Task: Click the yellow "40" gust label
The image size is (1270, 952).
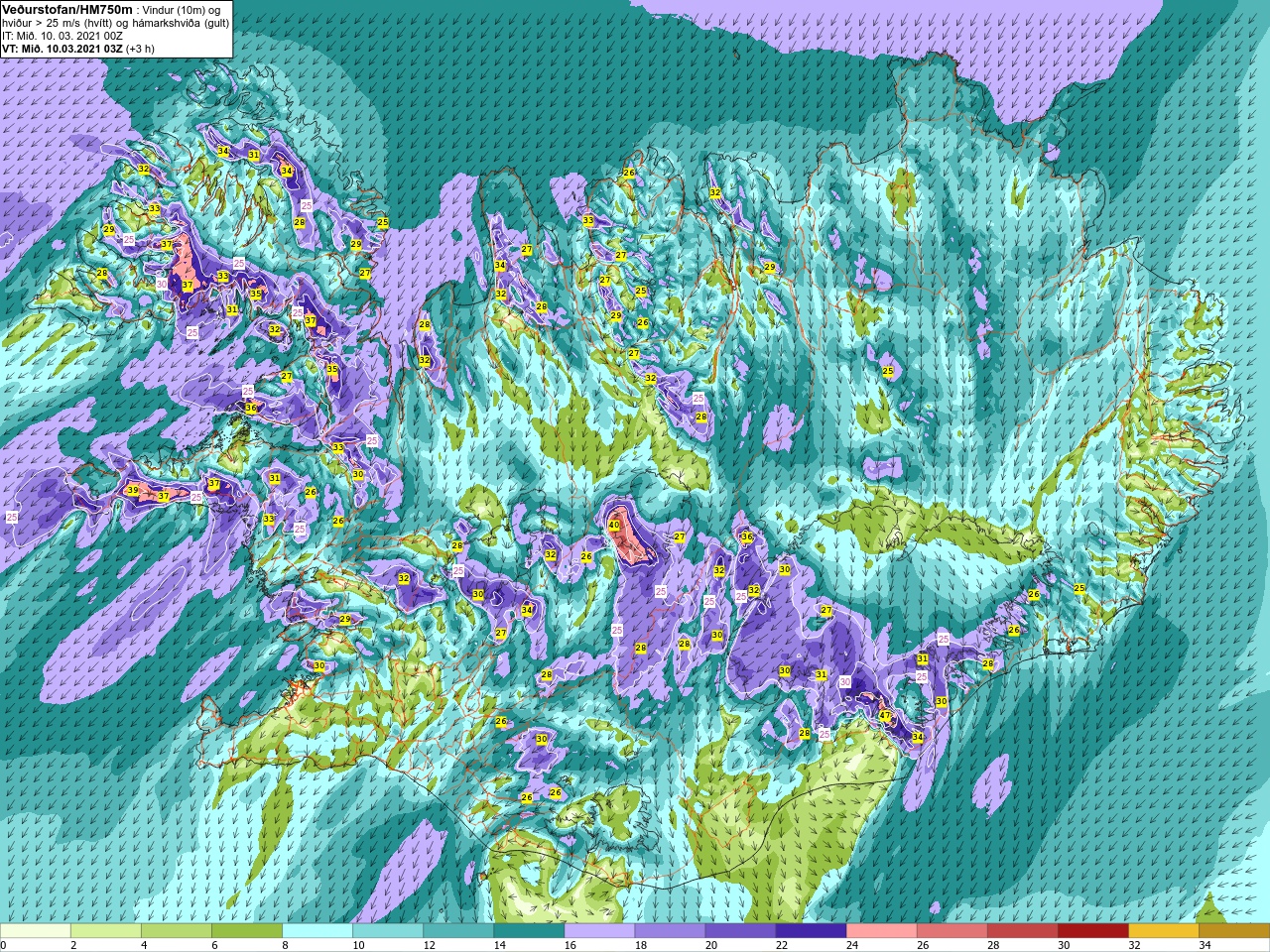Action: pos(614,526)
